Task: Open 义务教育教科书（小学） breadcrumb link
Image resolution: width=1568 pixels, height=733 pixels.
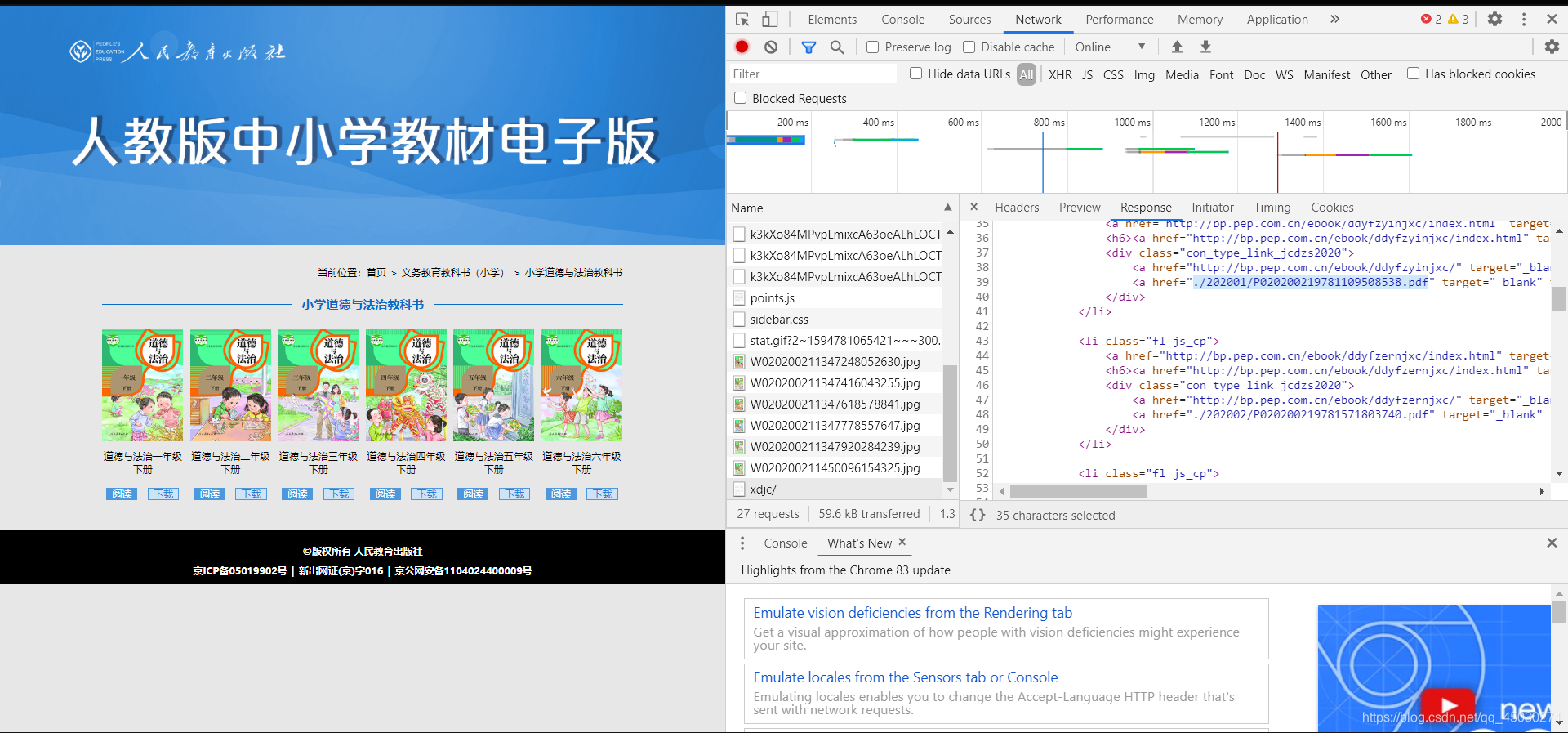Action: click(x=452, y=273)
